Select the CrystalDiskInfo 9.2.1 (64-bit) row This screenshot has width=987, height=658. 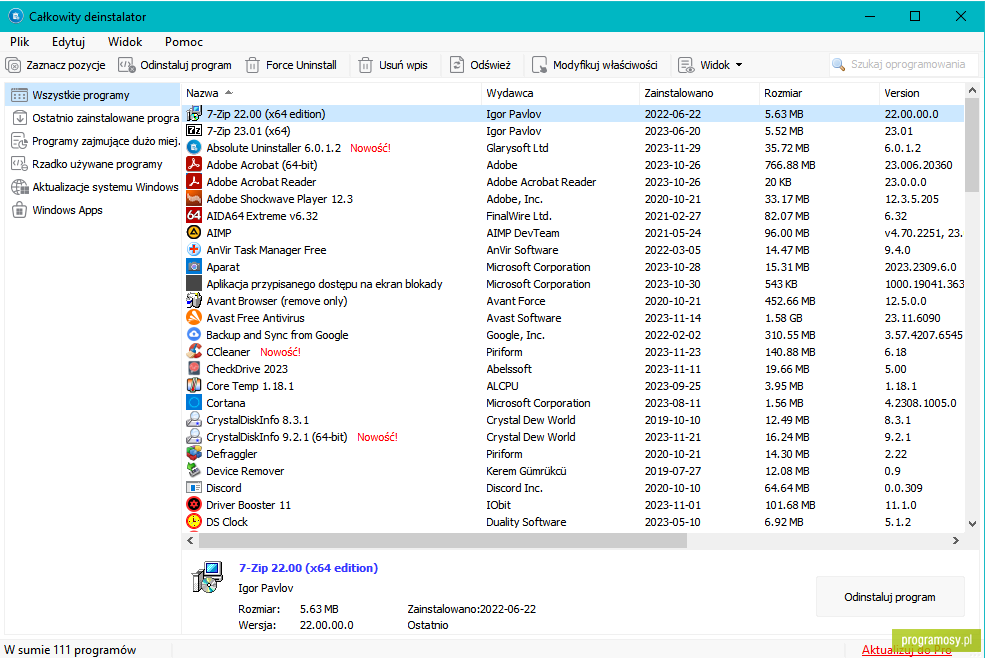573,437
